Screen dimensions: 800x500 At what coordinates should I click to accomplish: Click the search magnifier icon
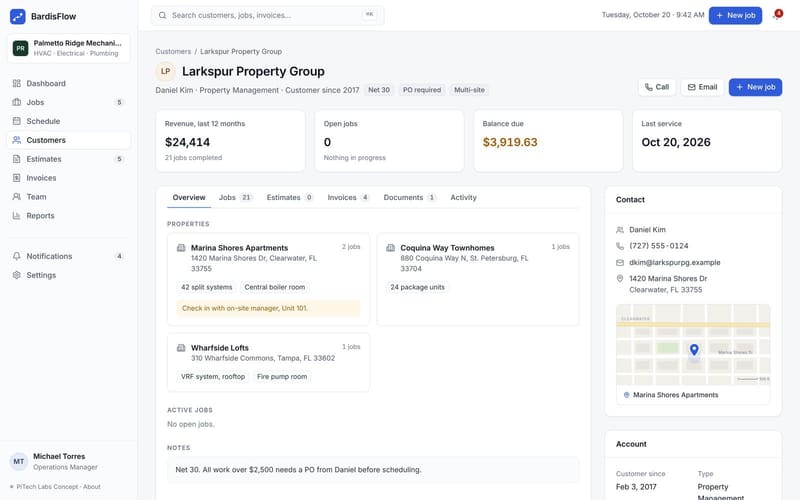[x=162, y=15]
